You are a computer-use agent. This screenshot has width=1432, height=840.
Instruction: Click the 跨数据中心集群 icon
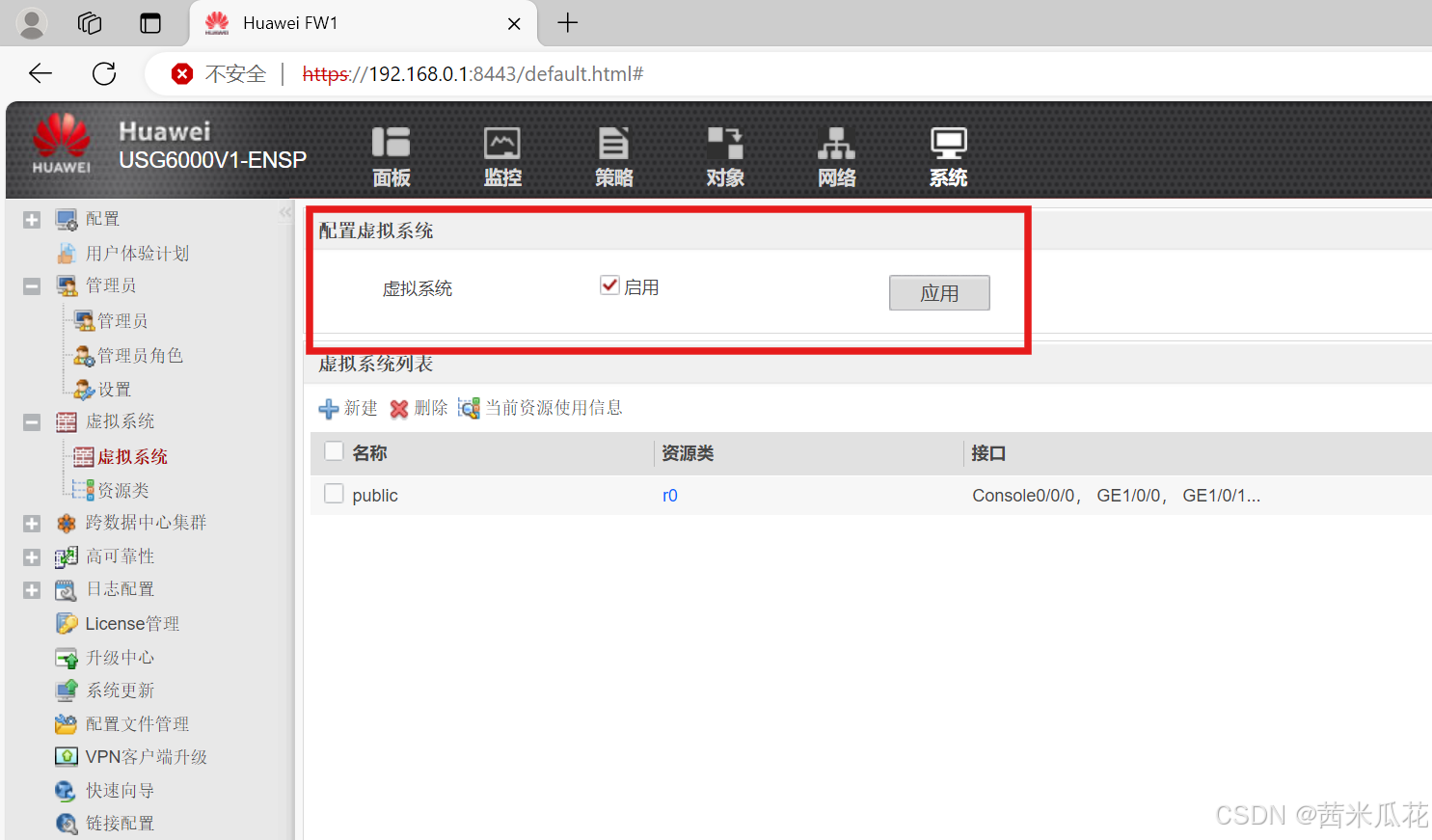coord(67,523)
